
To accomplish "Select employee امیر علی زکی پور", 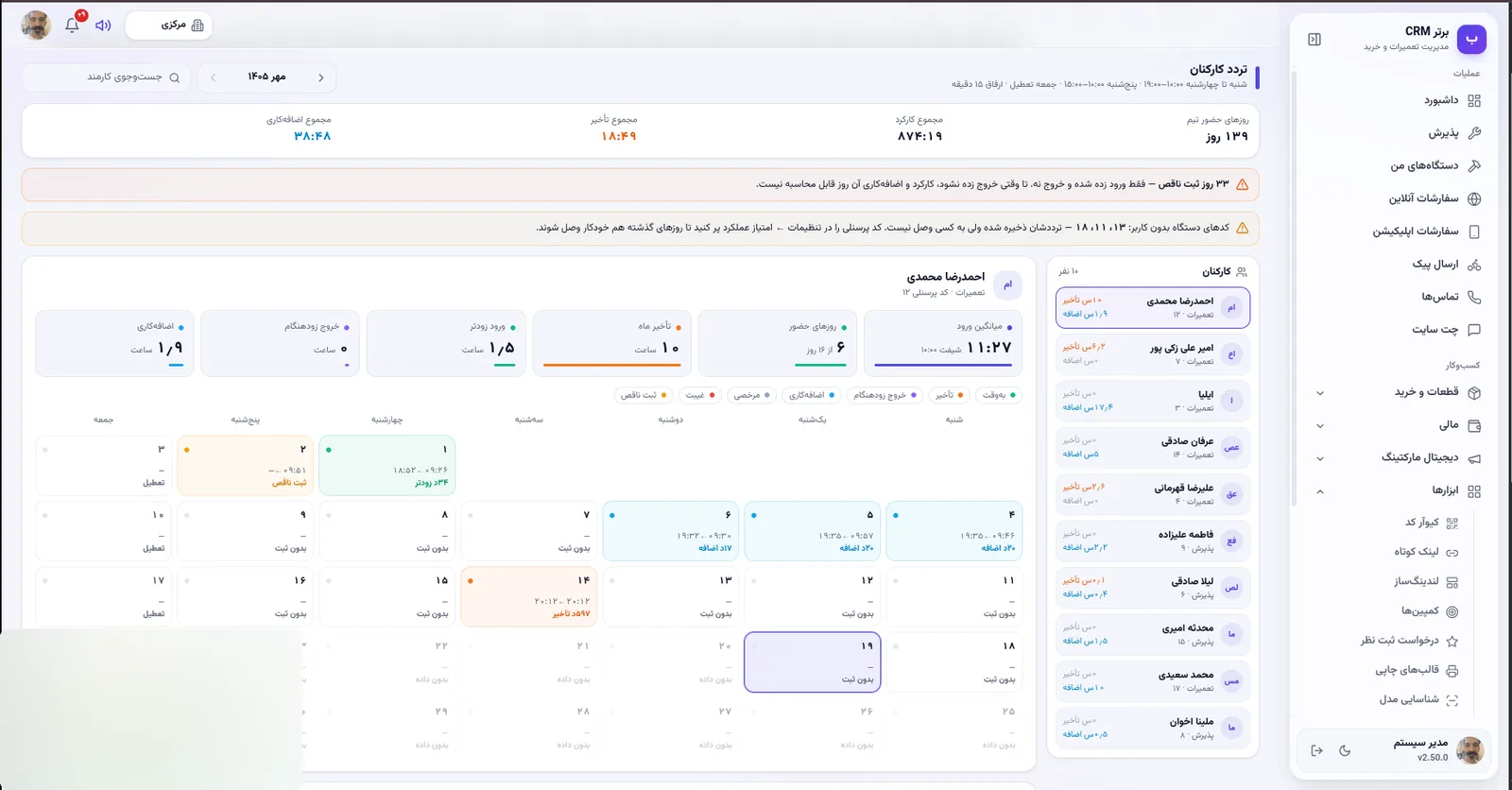I will tap(1153, 354).
